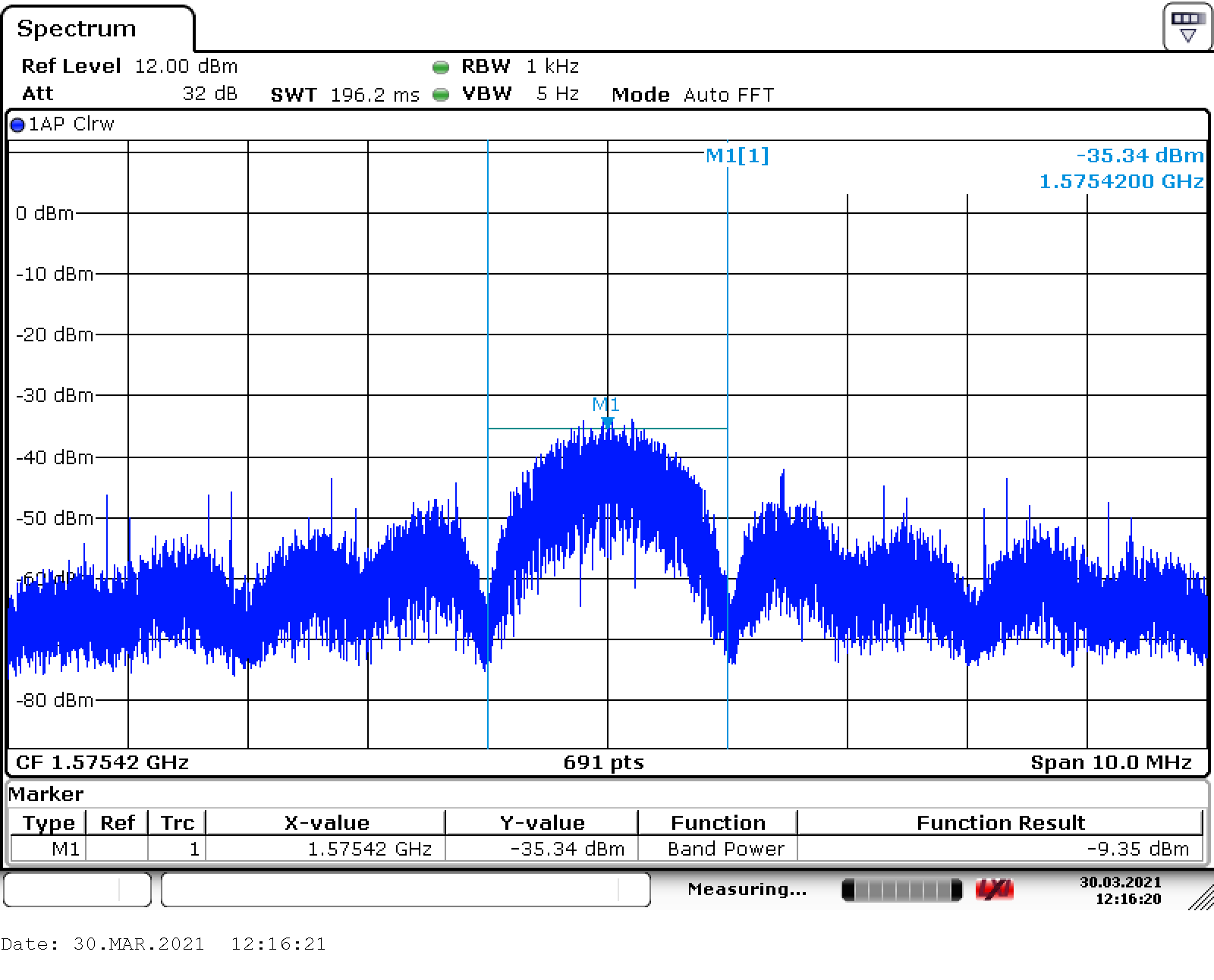Switch to the Spectrum tab
The height and width of the screenshot is (980, 1214).
click(77, 29)
